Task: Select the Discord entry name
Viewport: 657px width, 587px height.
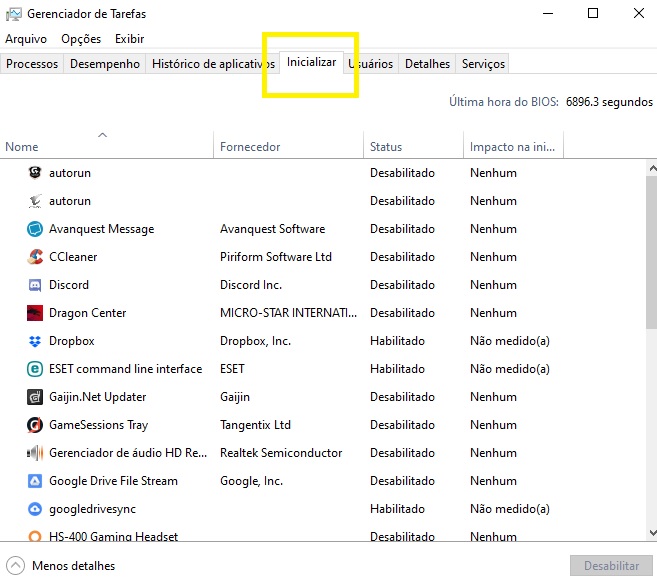Action: (x=69, y=285)
